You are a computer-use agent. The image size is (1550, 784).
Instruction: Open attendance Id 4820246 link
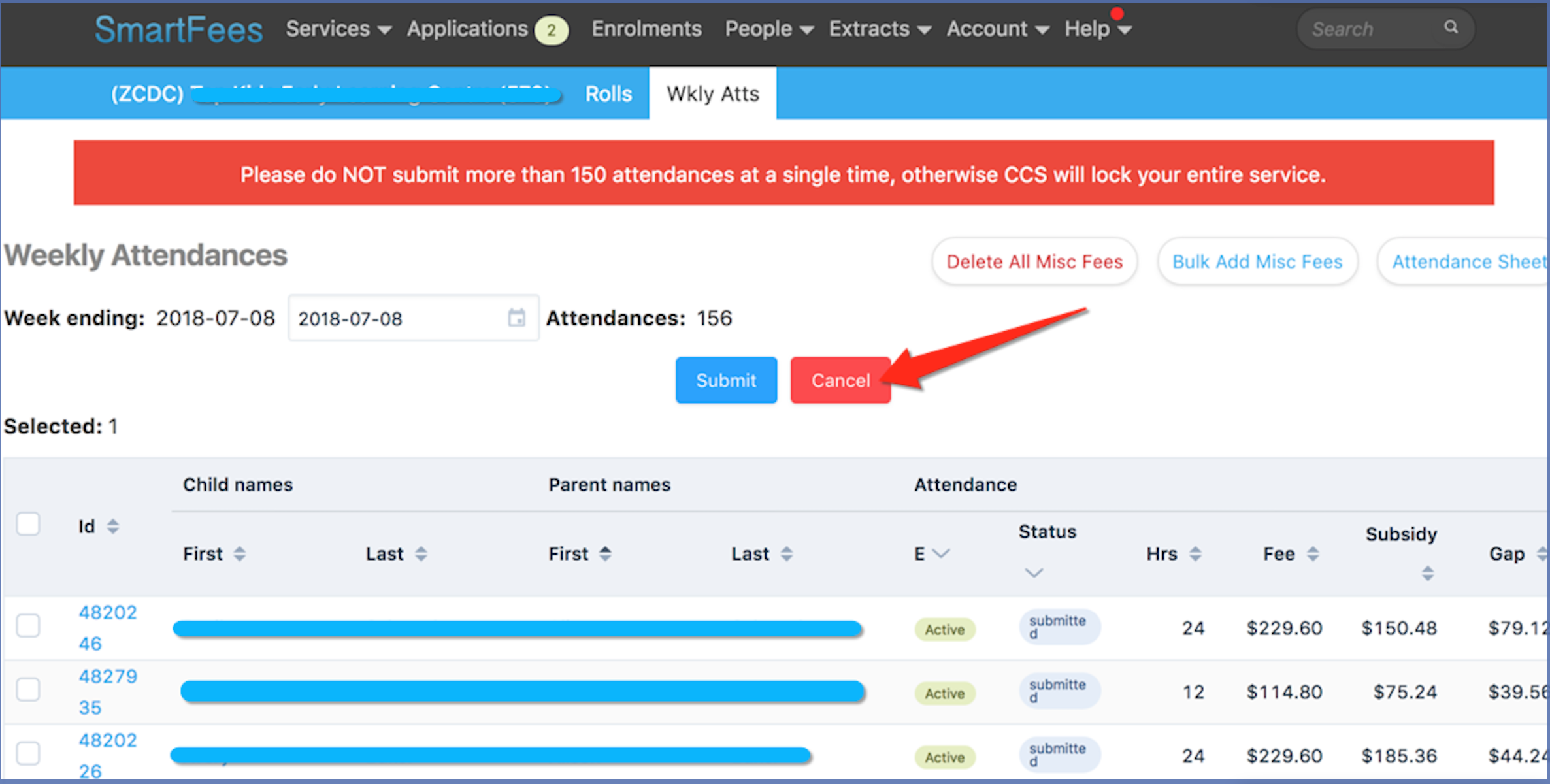(x=107, y=628)
